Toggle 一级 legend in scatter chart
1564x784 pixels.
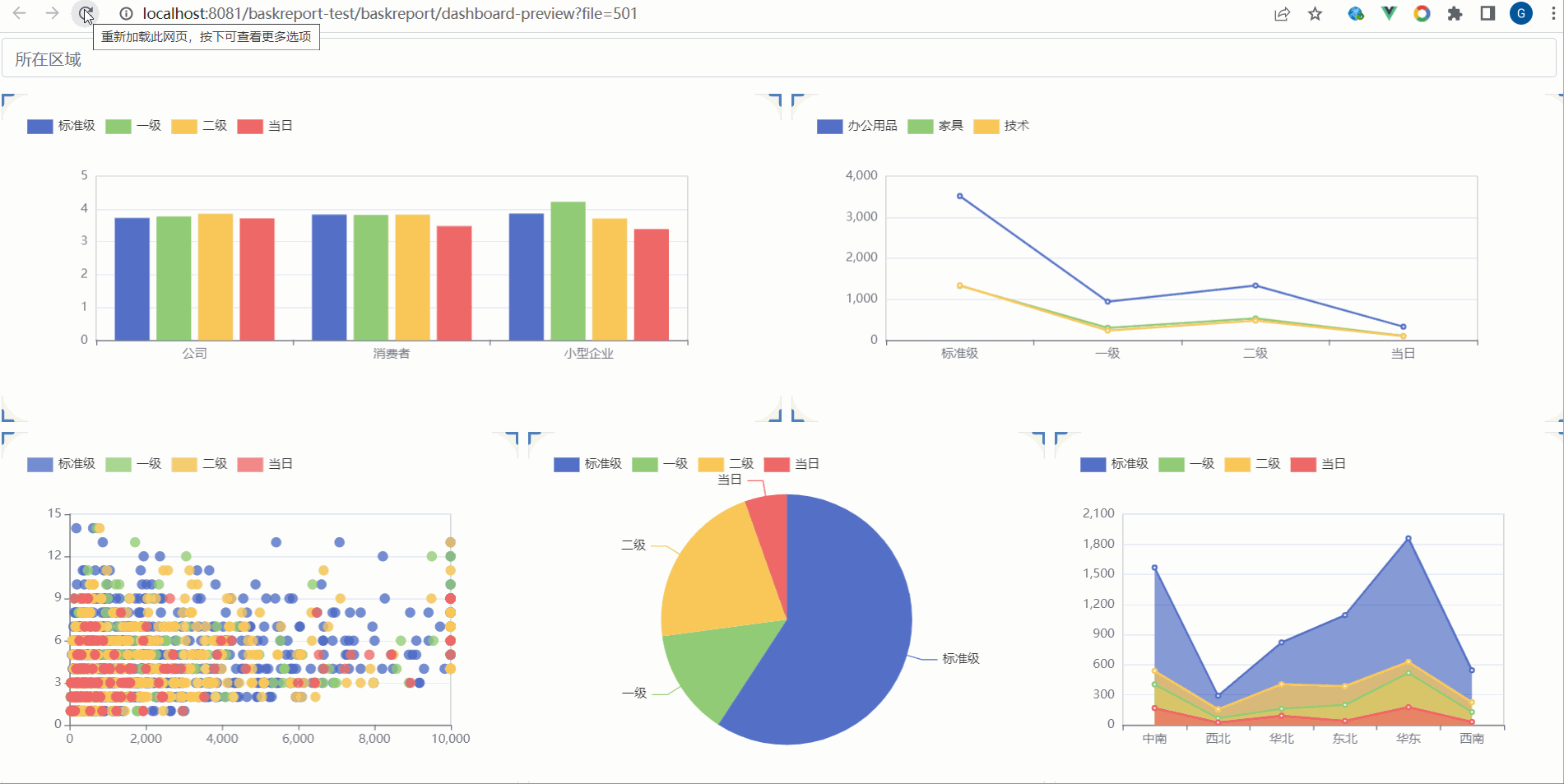tap(133, 464)
